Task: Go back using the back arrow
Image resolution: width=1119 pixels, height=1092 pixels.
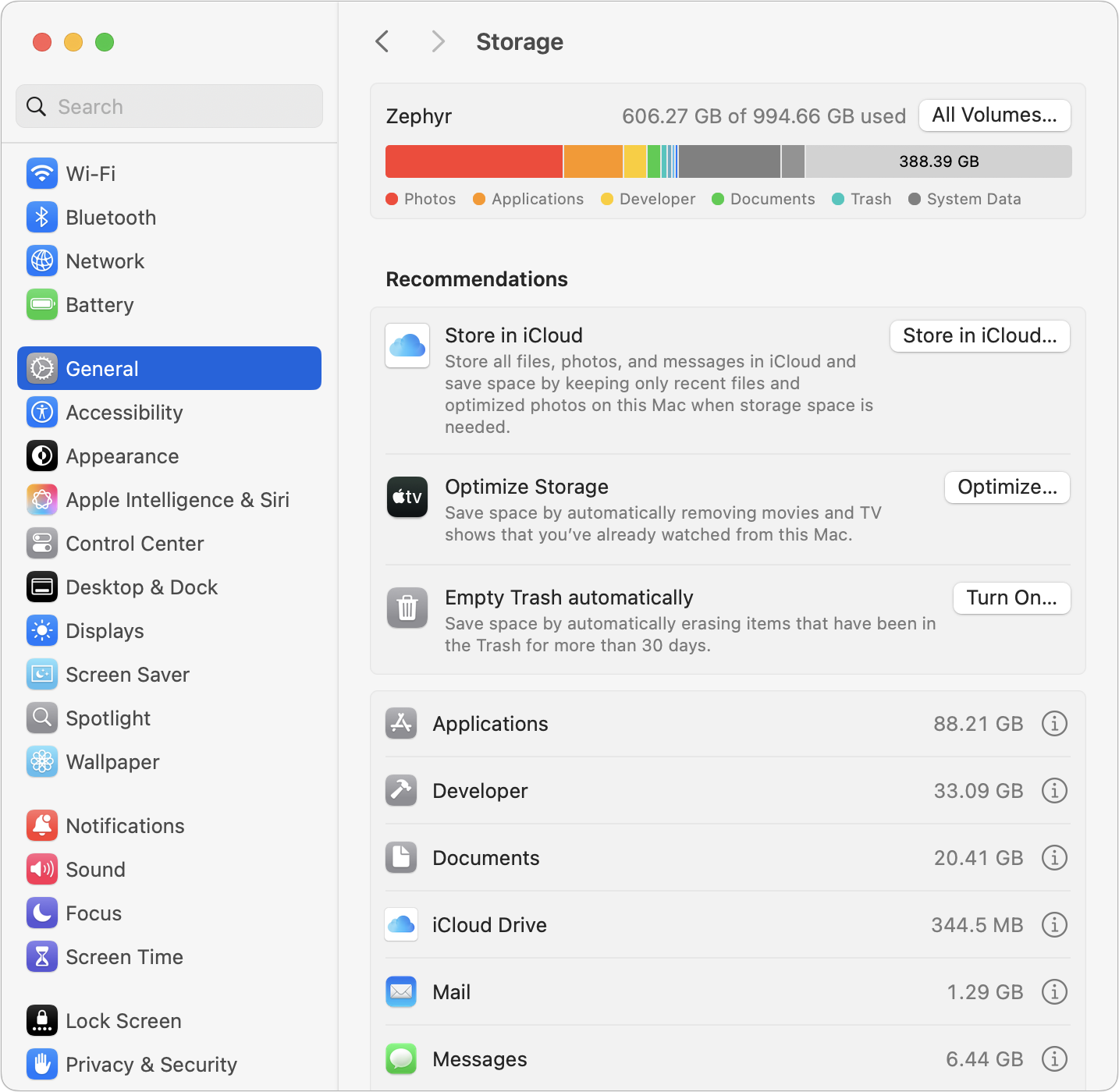Action: [x=382, y=41]
